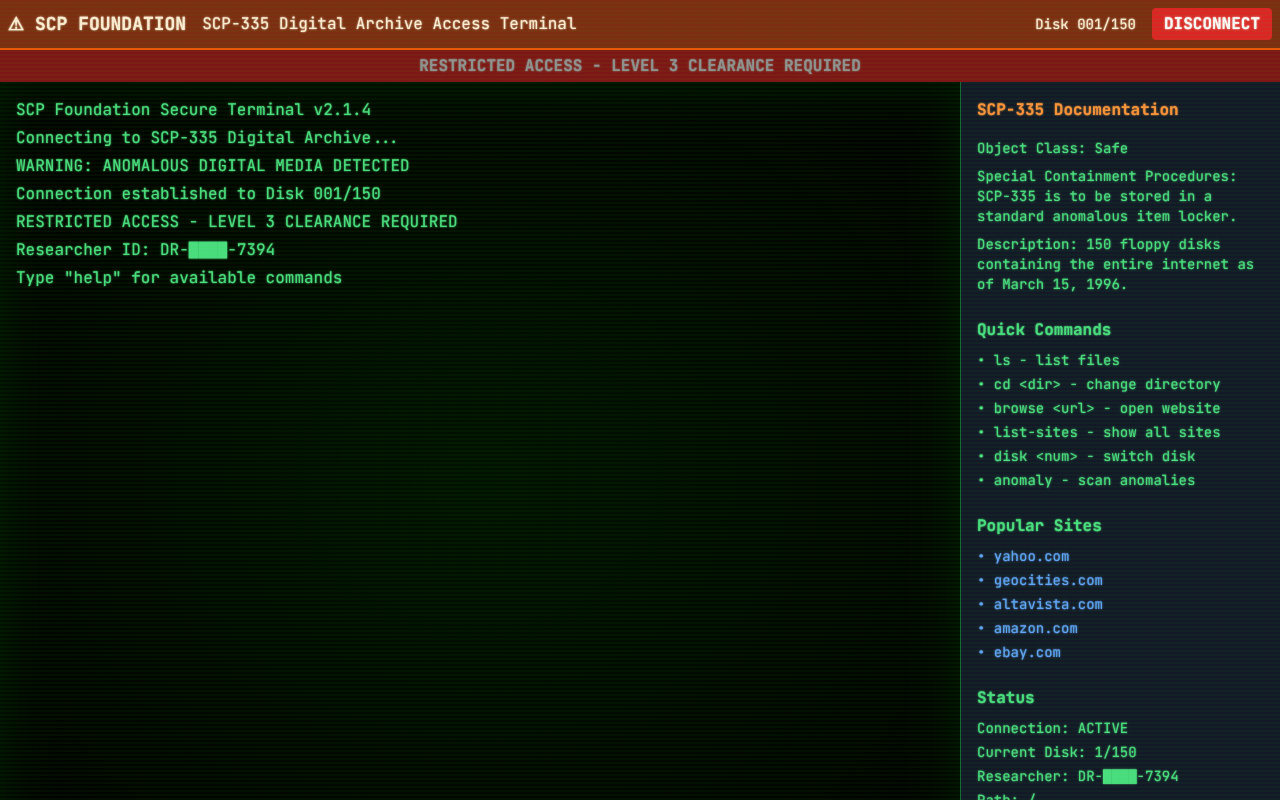This screenshot has width=1280, height=800.
Task: Click the warning triangle icon beside SCP FOUNDATION
Action: [x=16, y=24]
